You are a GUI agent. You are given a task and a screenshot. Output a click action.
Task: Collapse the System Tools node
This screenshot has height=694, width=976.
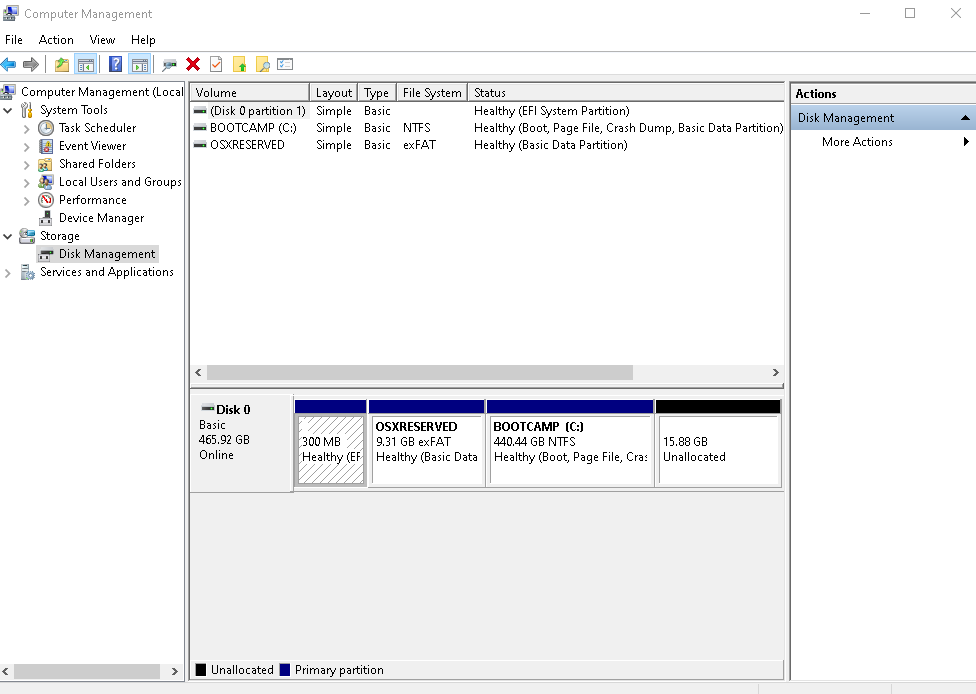8,110
